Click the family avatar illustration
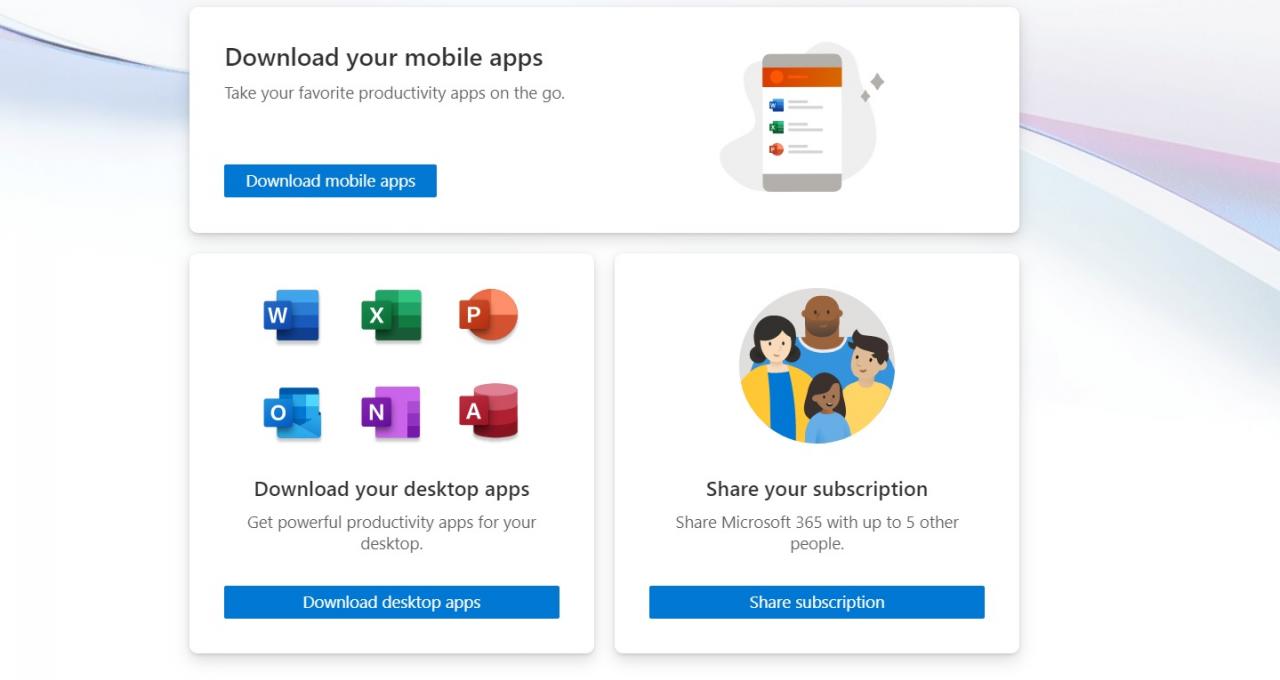 pos(816,366)
